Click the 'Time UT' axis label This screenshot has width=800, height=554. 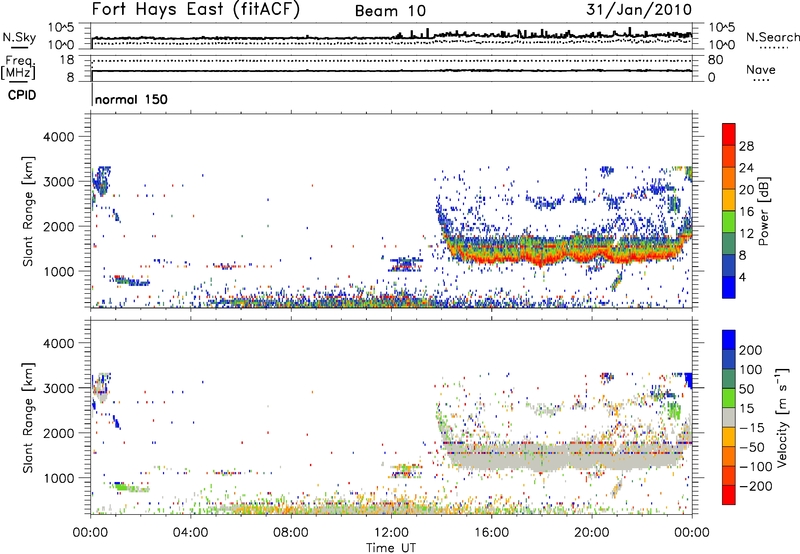(x=391, y=548)
